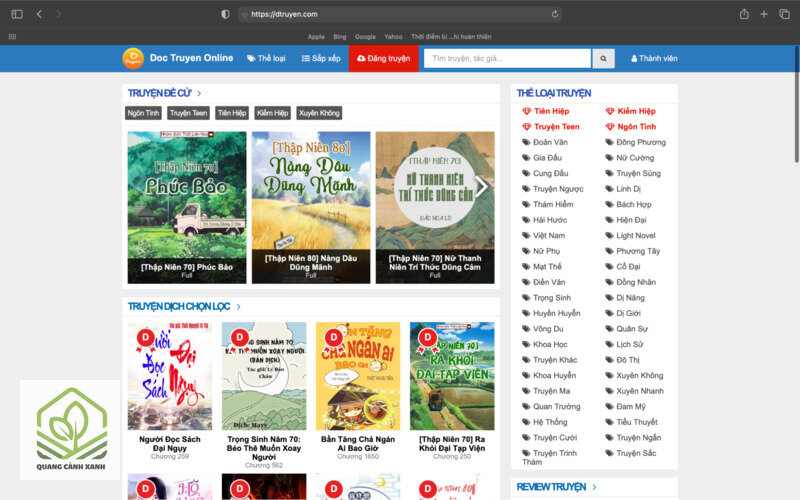Viewport: 800px width, 500px height.
Task: Open Safari sidebar toggle icon
Action: [x=17, y=14]
